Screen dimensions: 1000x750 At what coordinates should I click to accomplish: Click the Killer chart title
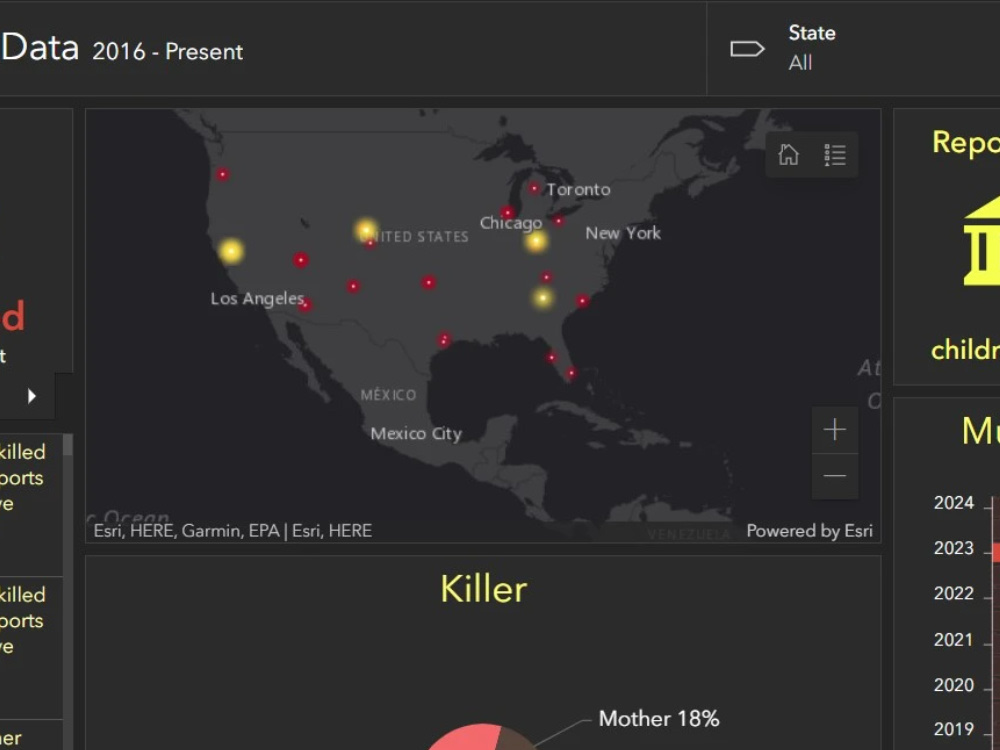click(x=483, y=590)
